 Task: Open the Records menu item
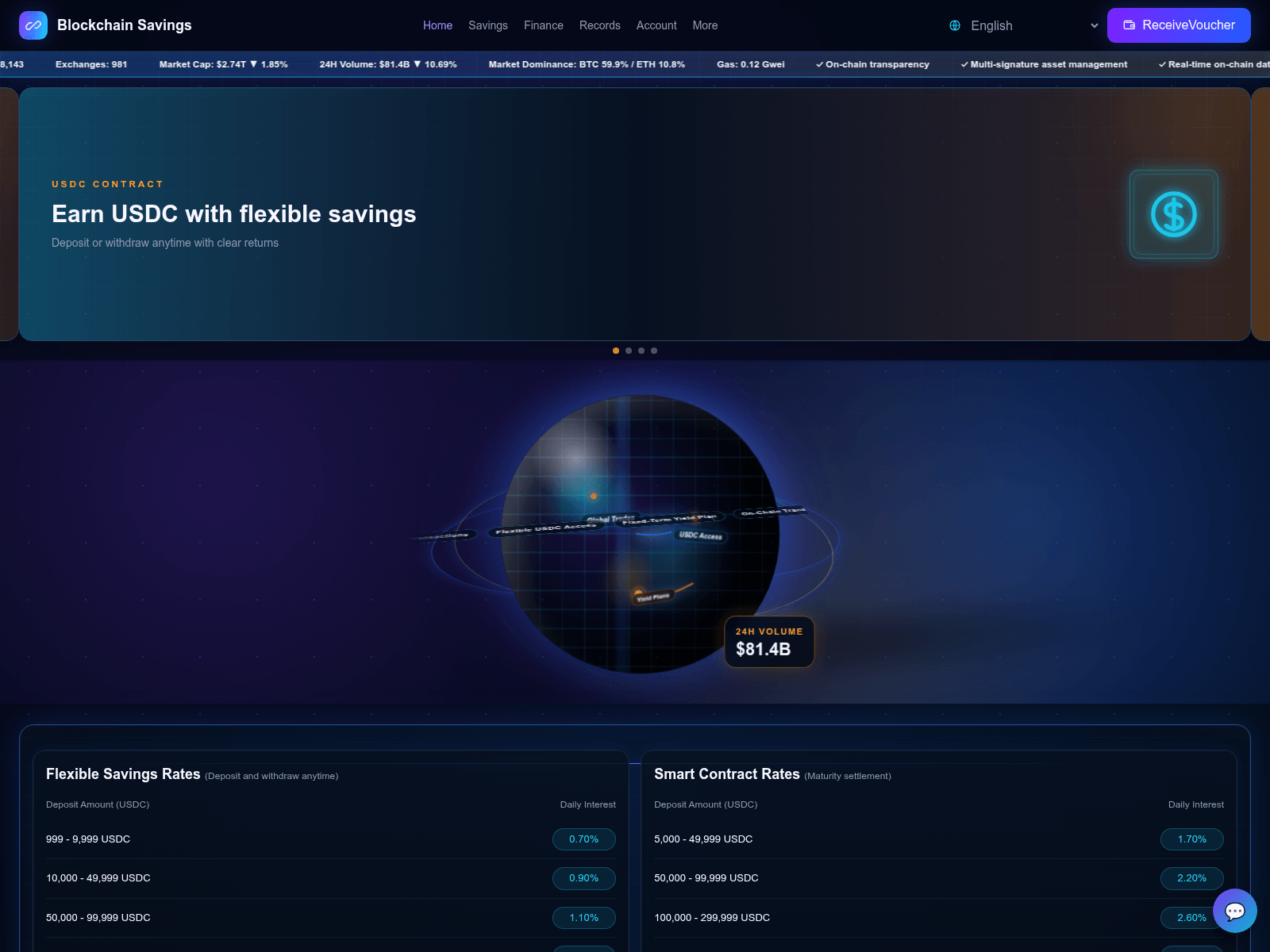600,25
